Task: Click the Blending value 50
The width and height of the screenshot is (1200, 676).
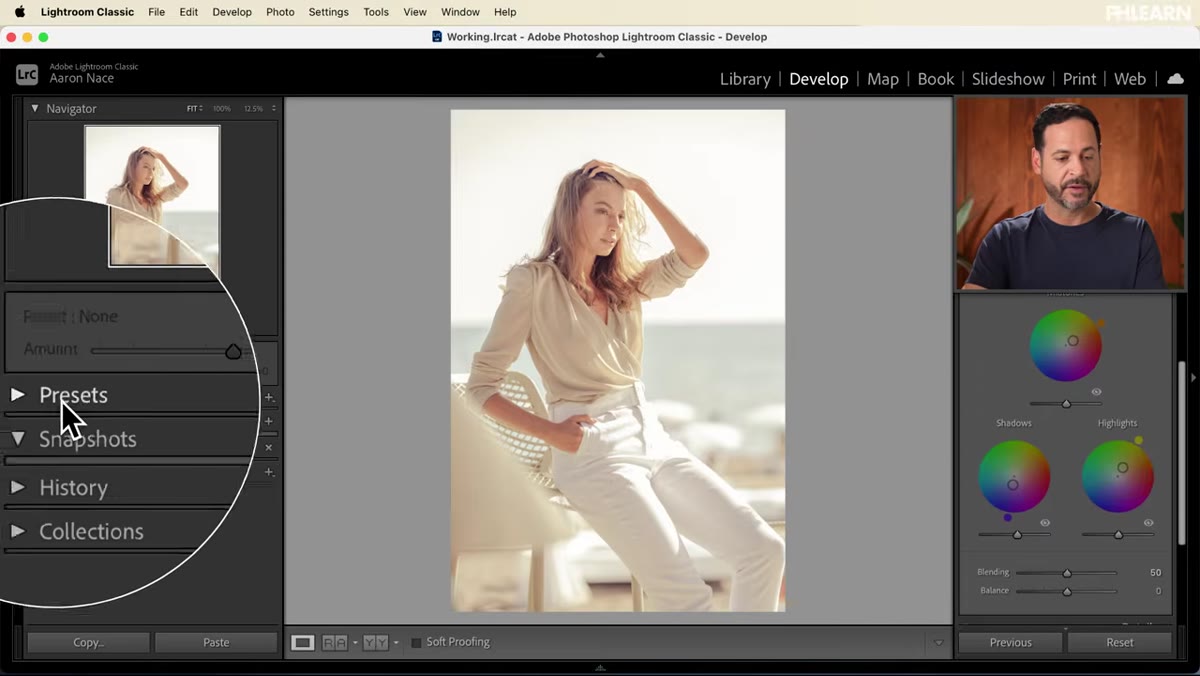Action: click(x=1155, y=573)
